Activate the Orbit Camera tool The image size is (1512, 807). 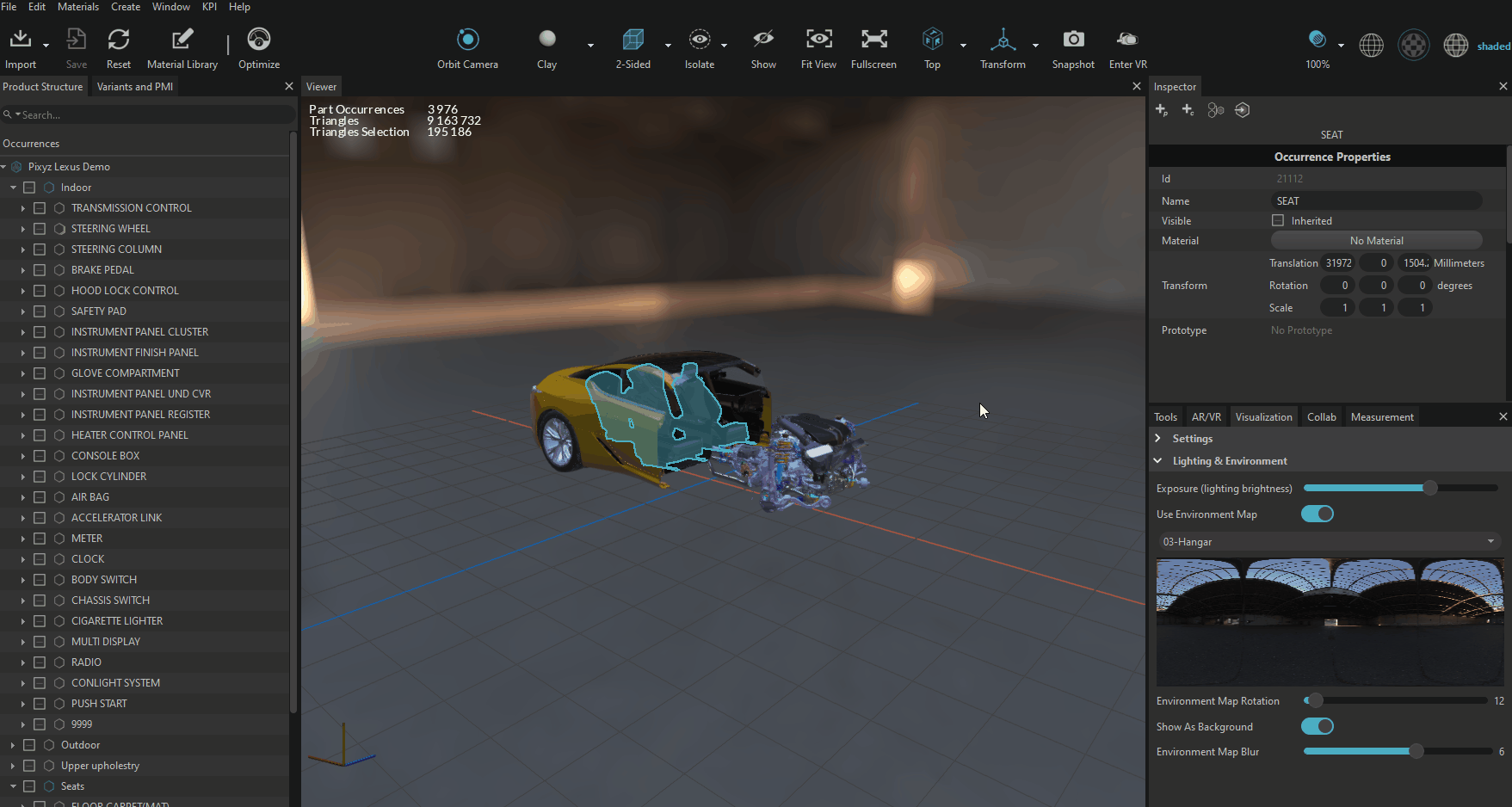467,40
